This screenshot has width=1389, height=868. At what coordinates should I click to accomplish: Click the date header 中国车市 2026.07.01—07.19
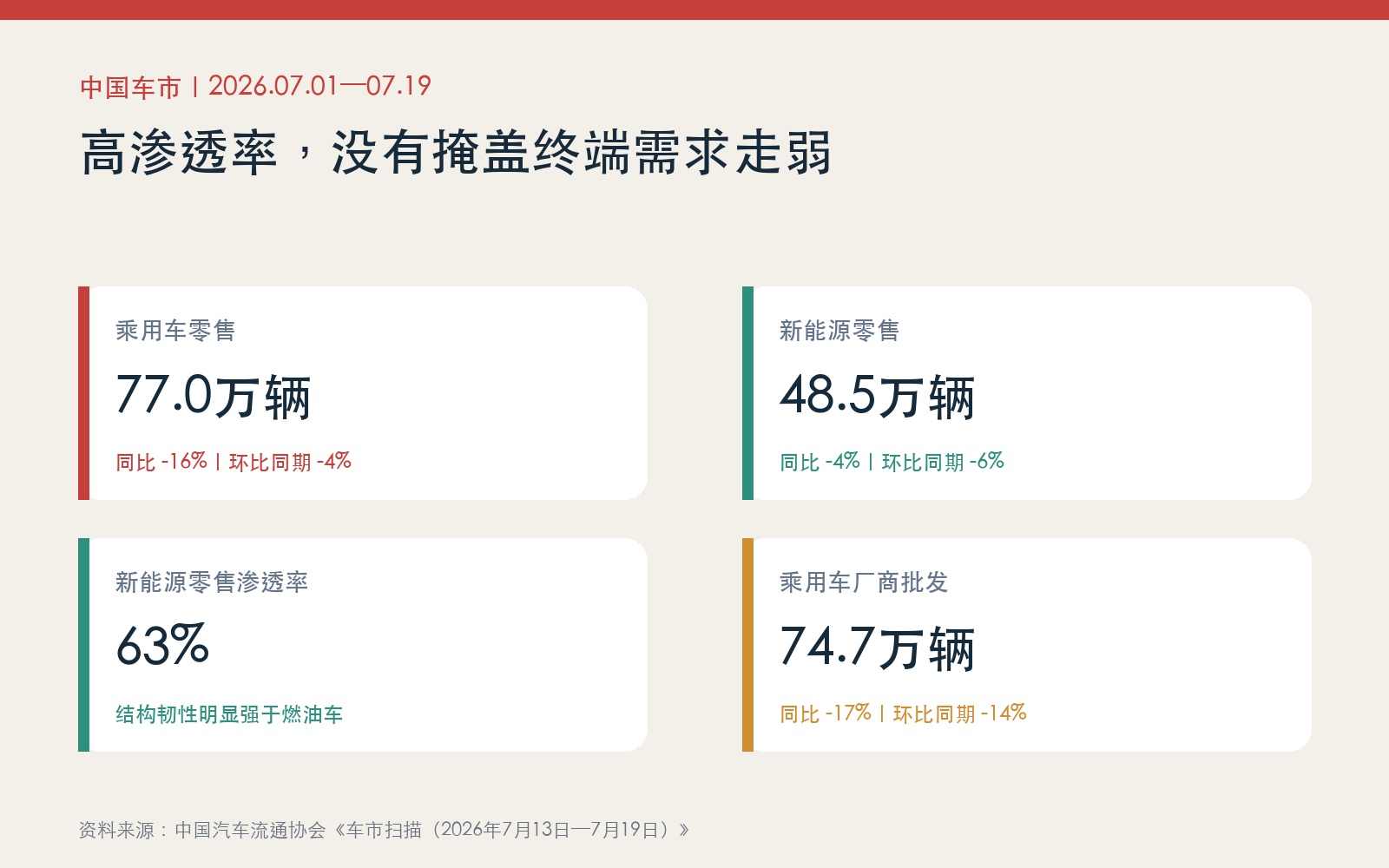256,87
